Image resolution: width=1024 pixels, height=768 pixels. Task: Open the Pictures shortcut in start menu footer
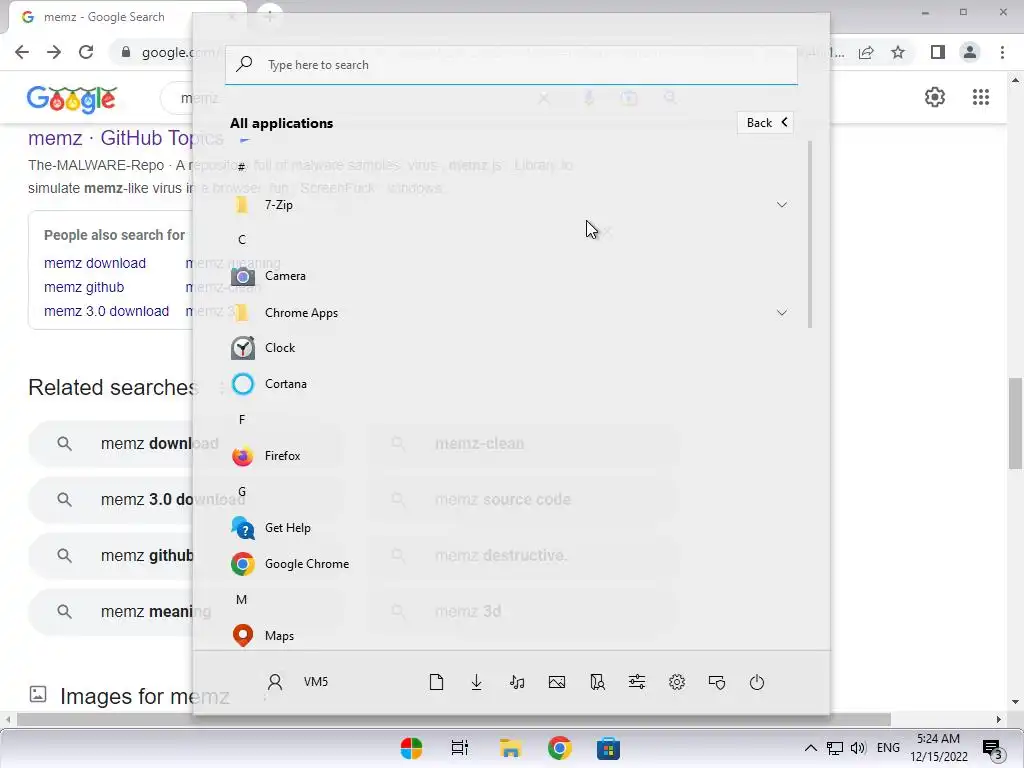557,682
